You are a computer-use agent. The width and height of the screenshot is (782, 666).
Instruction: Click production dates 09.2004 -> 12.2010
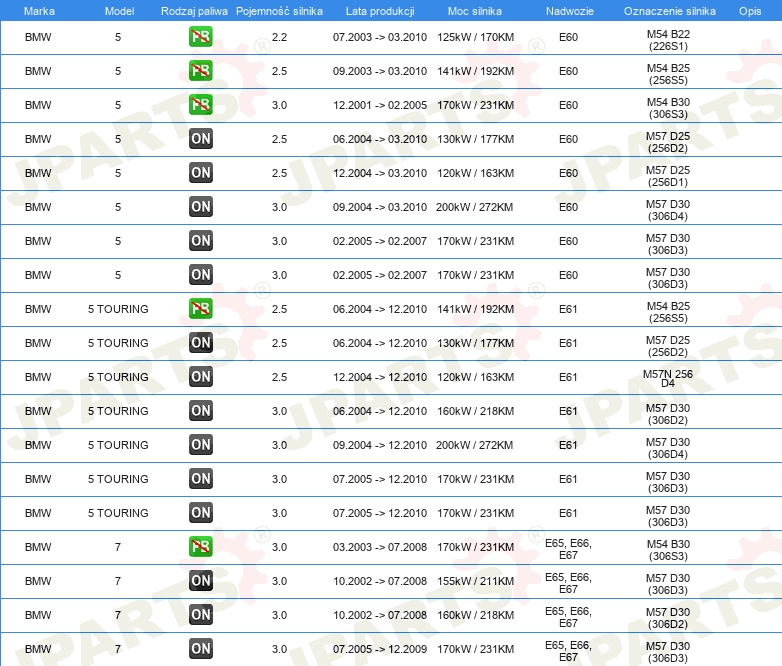(380, 444)
